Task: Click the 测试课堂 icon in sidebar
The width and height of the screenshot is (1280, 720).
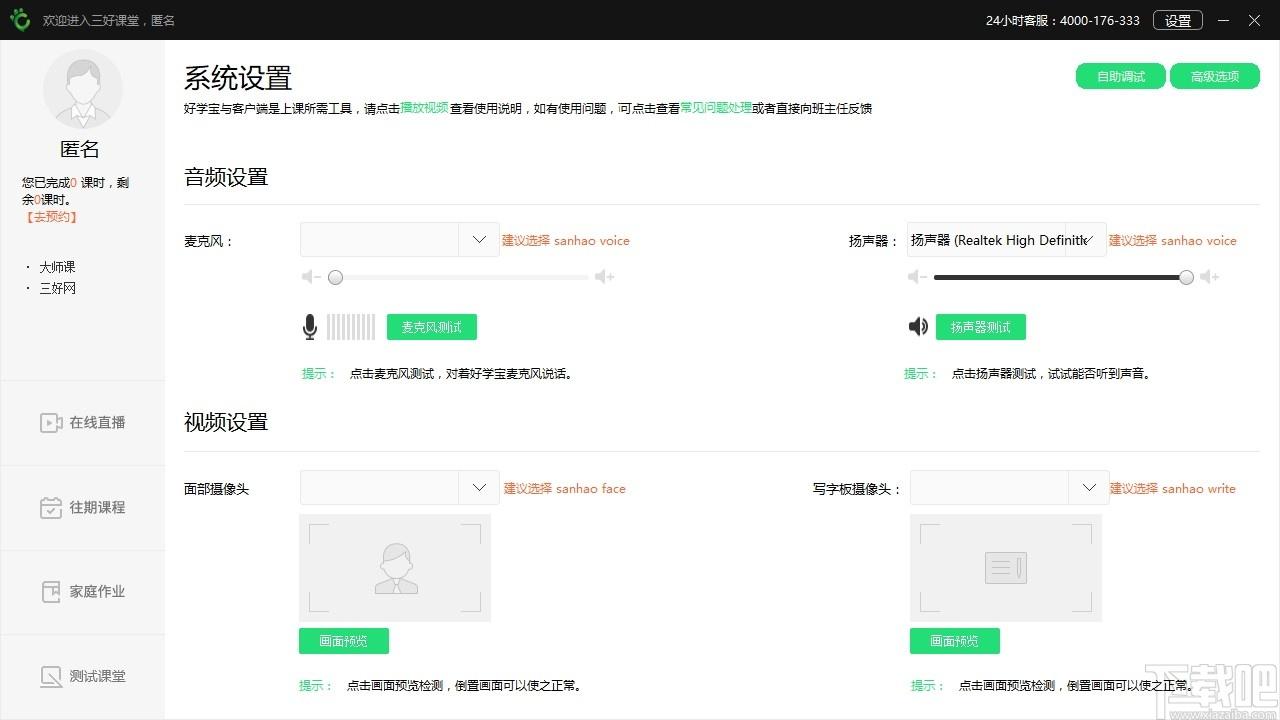Action: pyautogui.click(x=51, y=677)
